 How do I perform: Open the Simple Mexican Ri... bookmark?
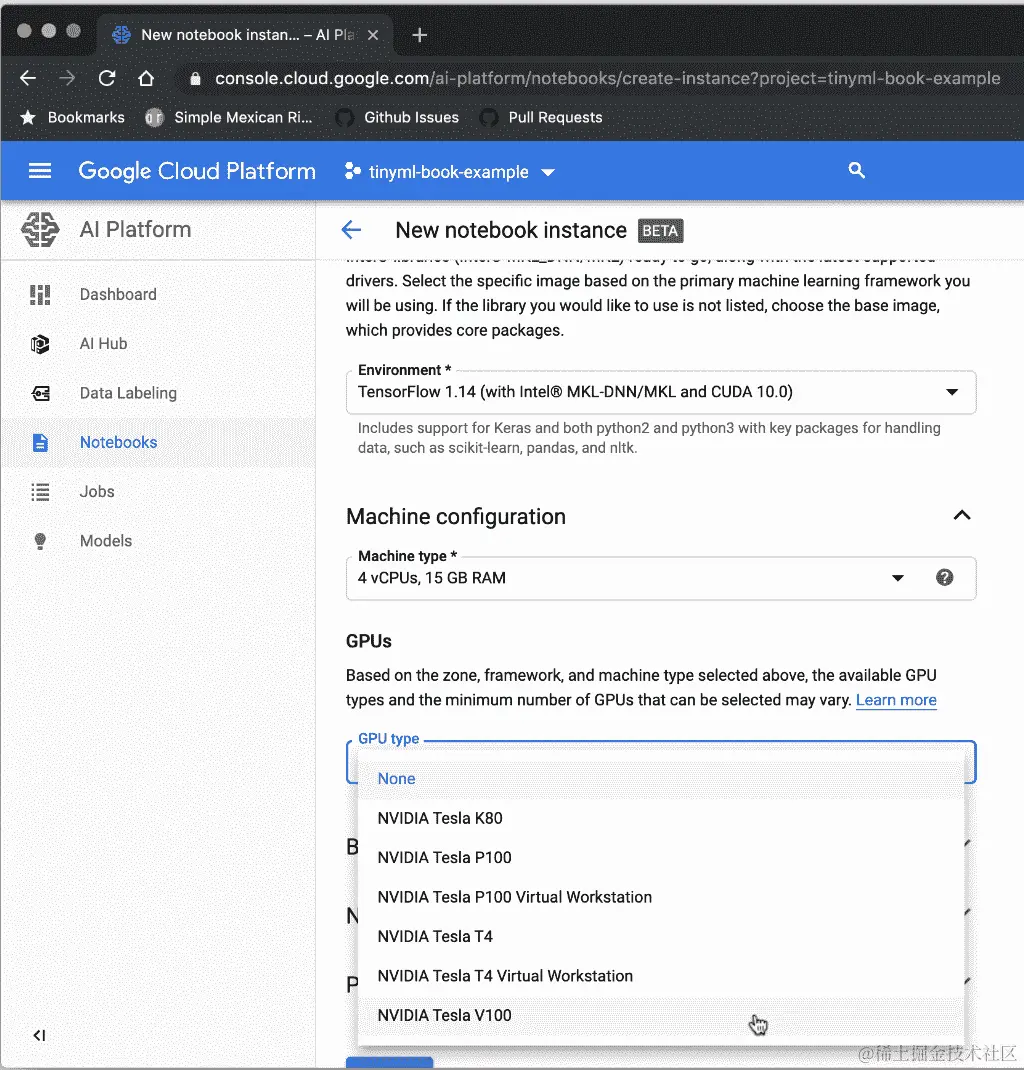tap(229, 117)
